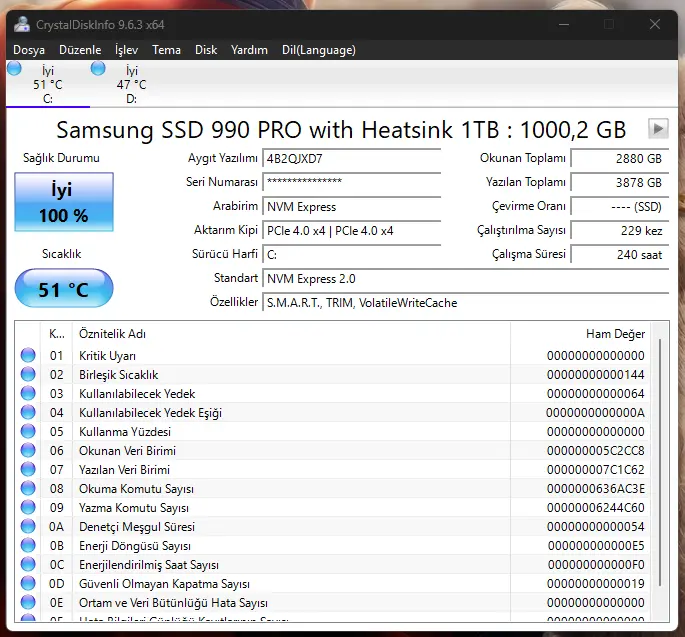
Task: Open the Dil(Language) menu
Action: coord(318,50)
